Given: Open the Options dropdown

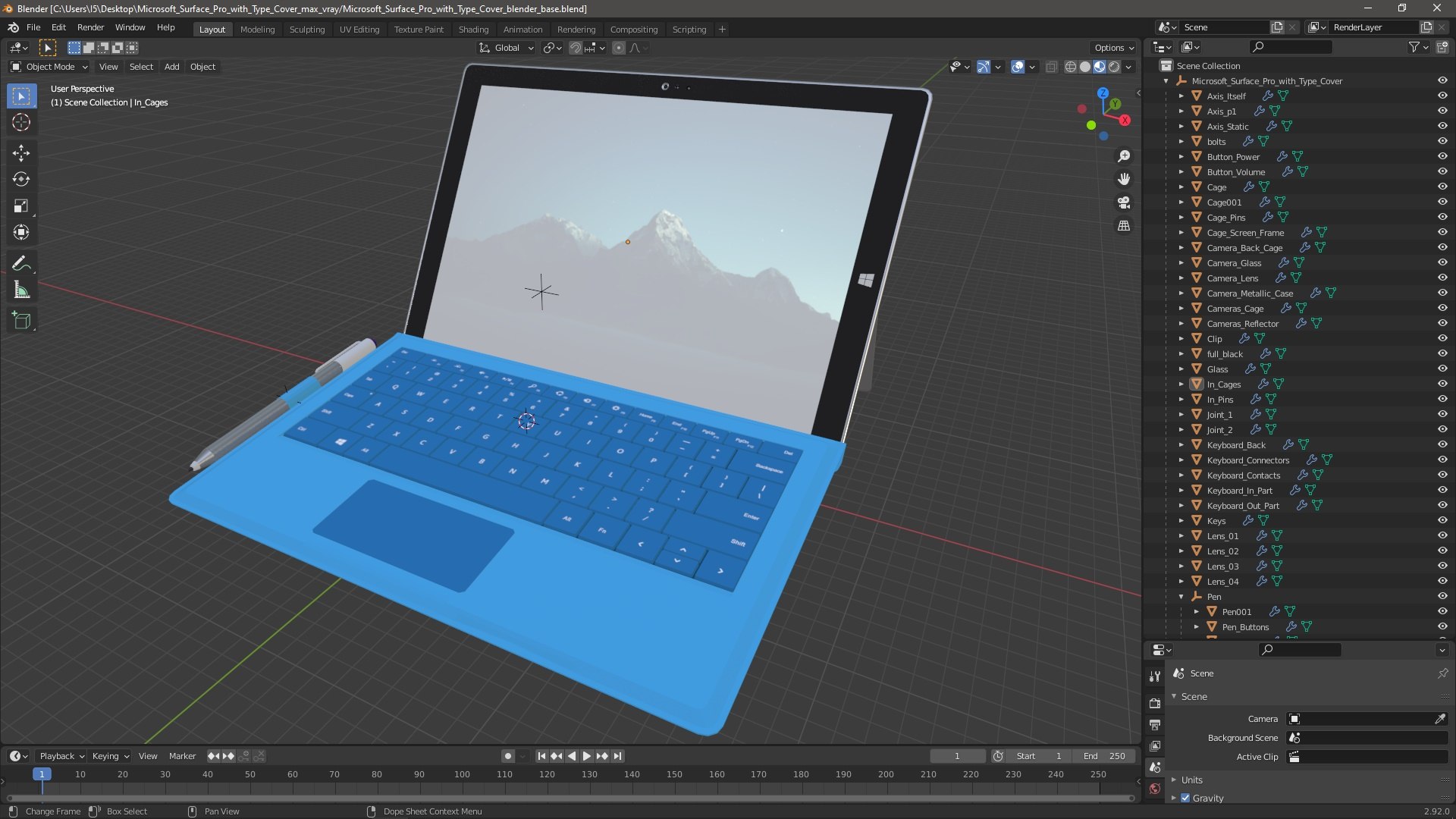Looking at the screenshot, I should tap(1114, 48).
